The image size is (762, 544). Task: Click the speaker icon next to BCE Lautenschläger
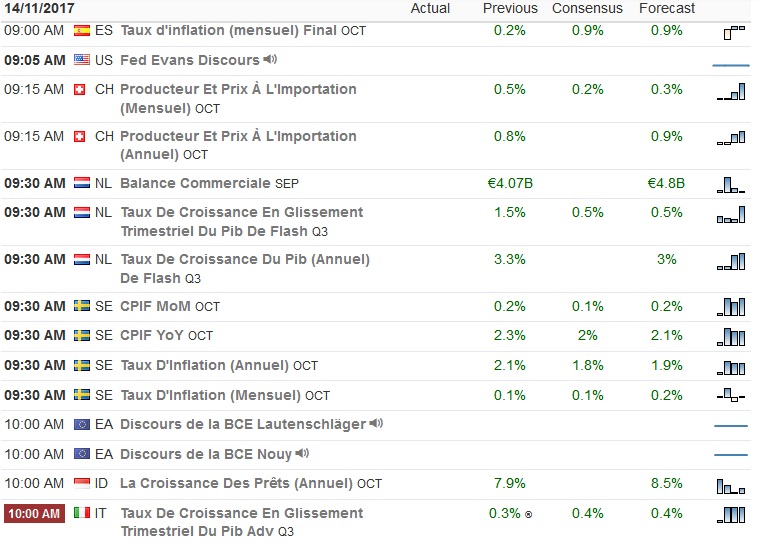[376, 424]
